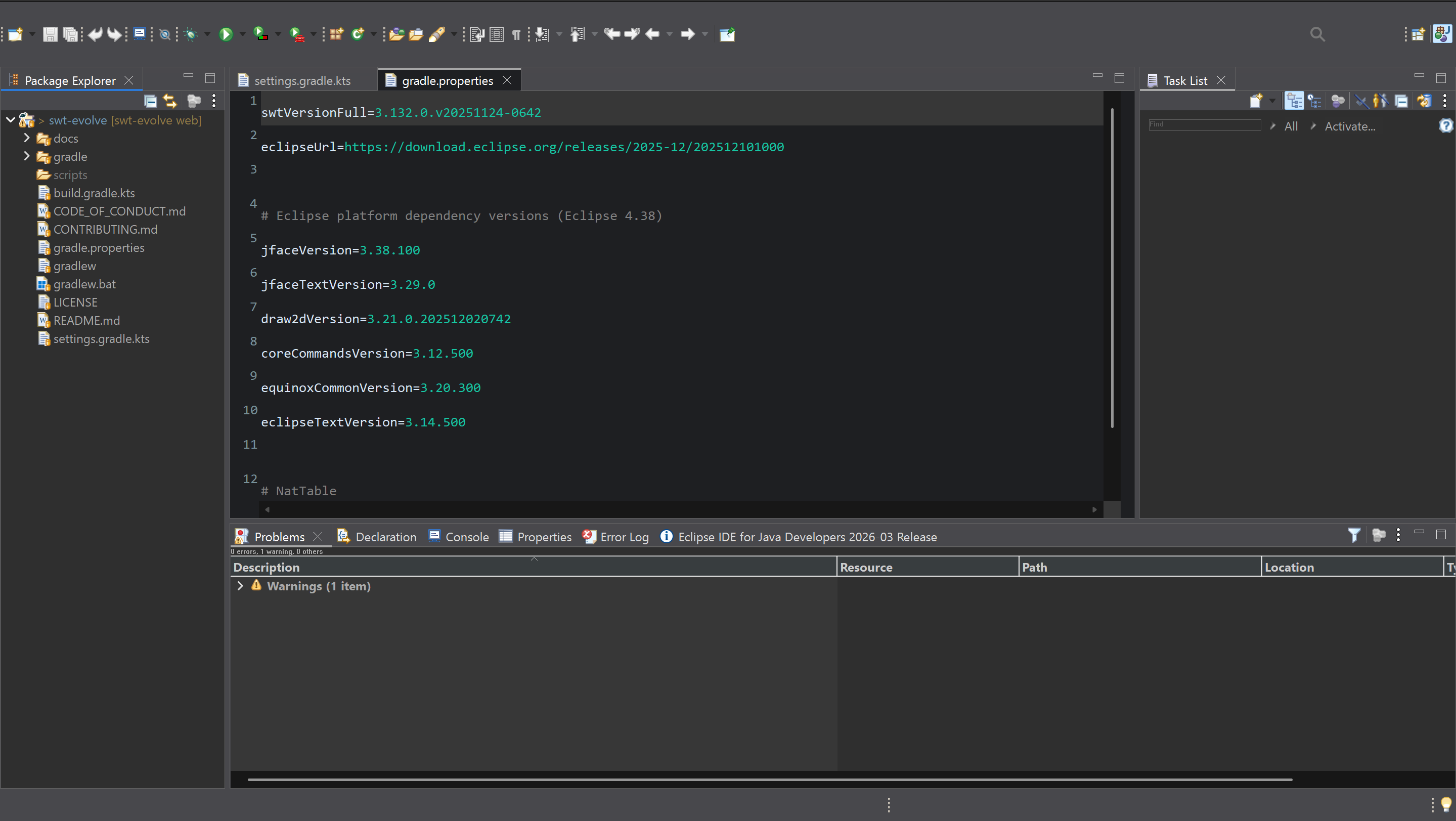Screen dimensions: 1456x821
Task: Save the current file with Save icon
Action: [50, 34]
